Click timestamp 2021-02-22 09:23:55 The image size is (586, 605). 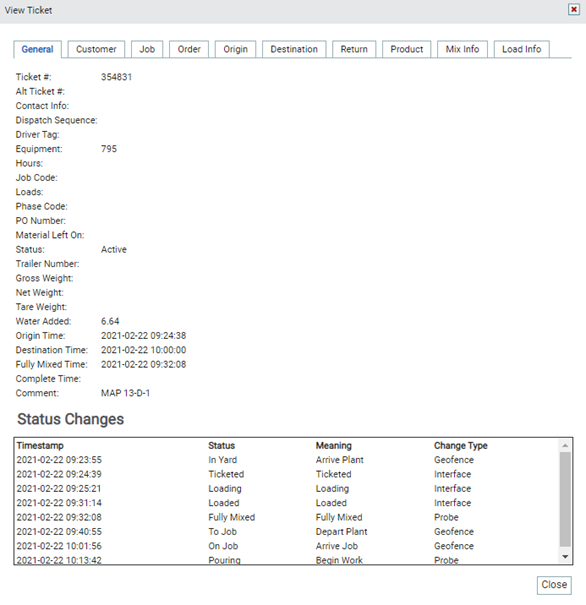click(59, 460)
